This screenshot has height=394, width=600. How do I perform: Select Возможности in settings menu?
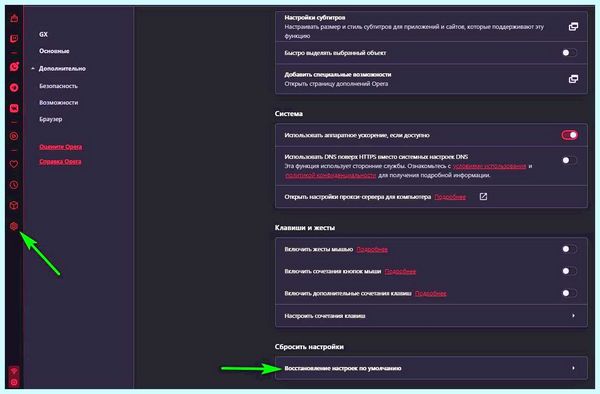[59, 103]
